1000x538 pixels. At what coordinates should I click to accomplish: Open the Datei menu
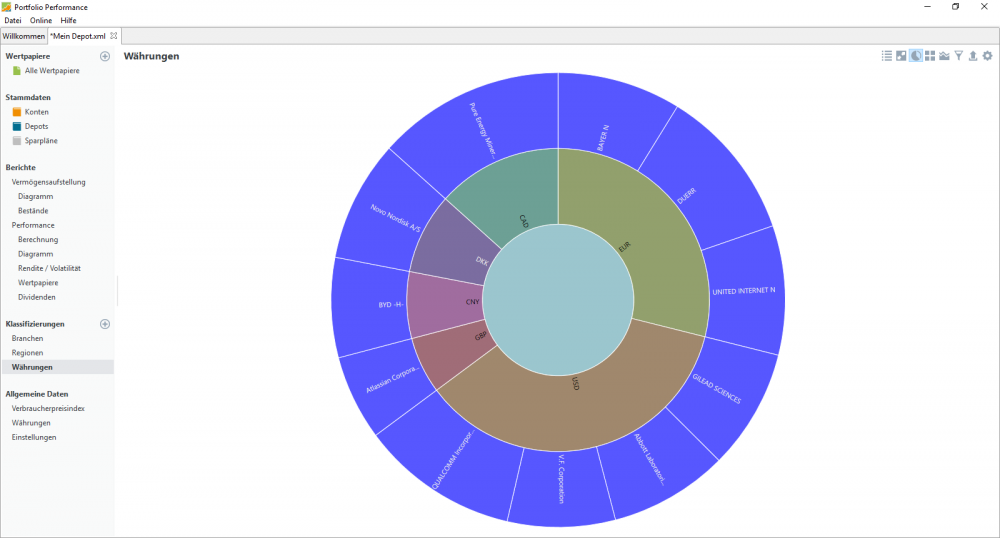coord(13,20)
